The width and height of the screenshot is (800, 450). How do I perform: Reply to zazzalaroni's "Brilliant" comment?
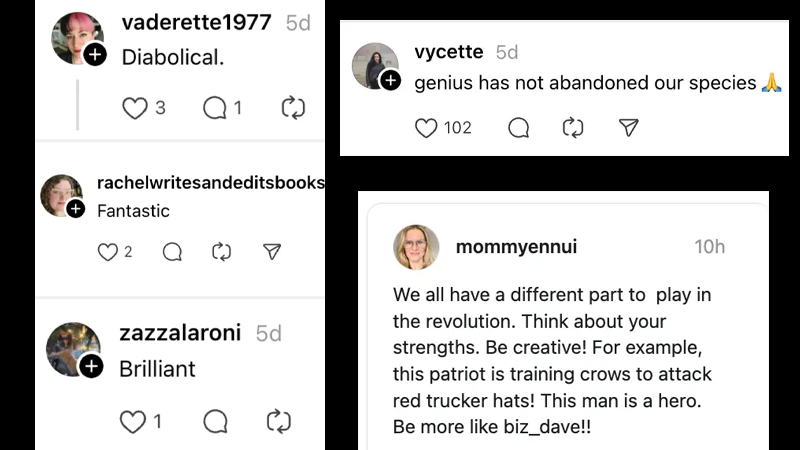[215, 422]
